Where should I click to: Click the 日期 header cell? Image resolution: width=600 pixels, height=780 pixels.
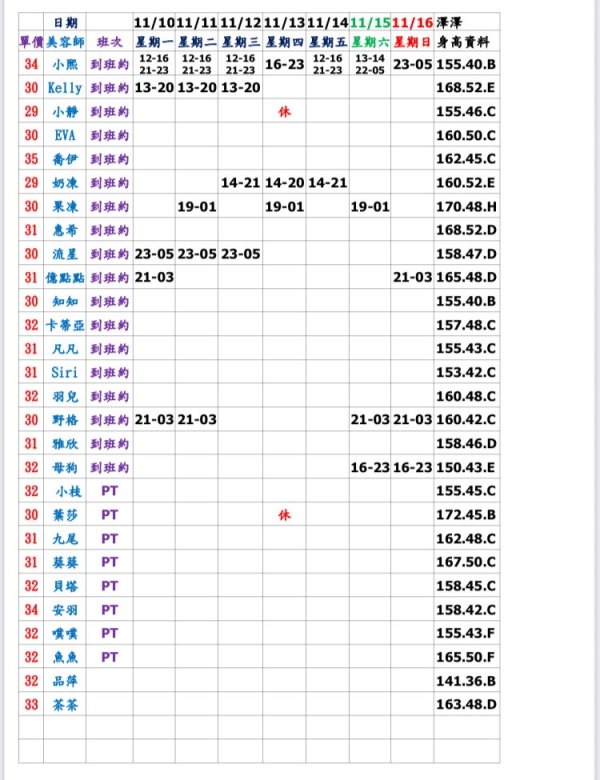tap(66, 21)
